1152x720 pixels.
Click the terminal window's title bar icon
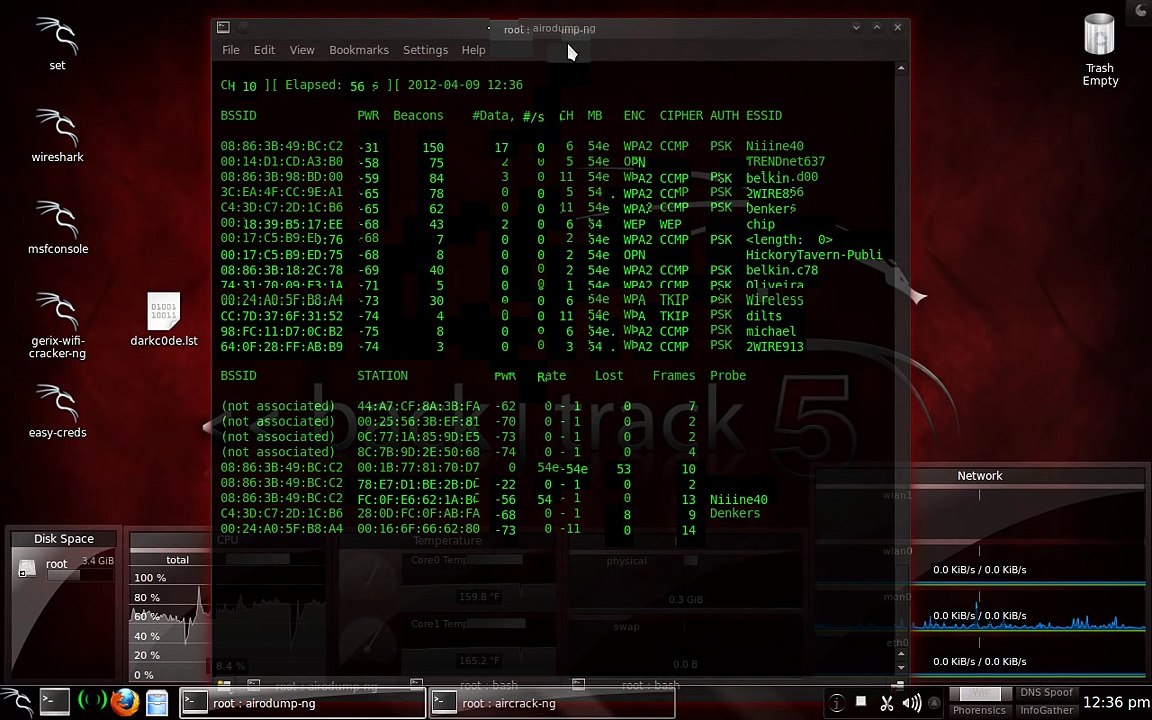coord(223,27)
